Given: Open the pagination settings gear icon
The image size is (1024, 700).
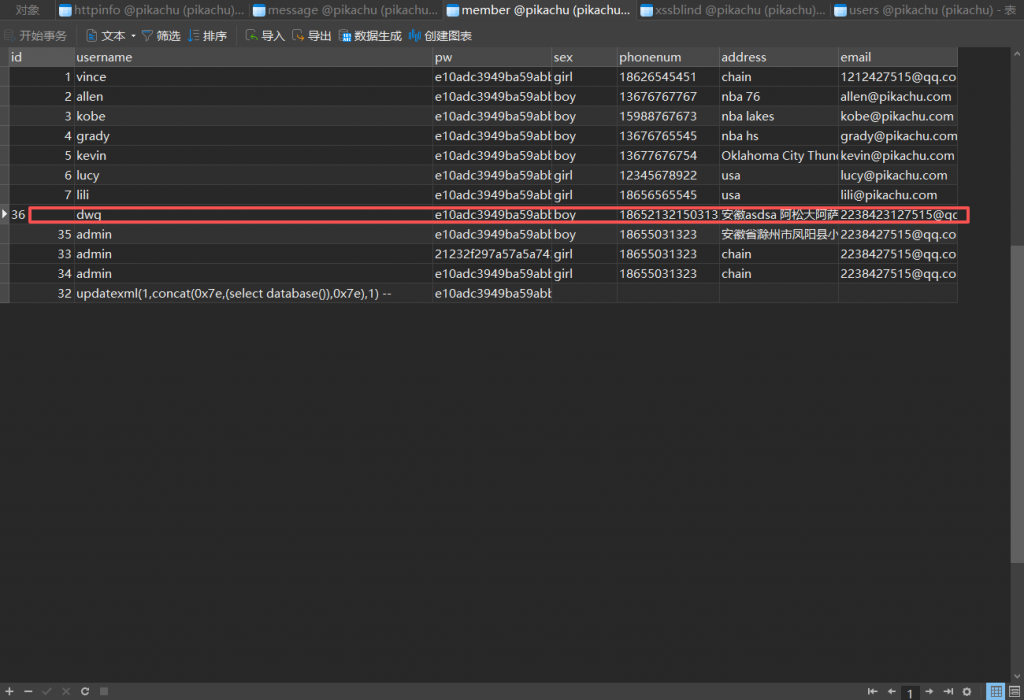Looking at the screenshot, I should [966, 691].
